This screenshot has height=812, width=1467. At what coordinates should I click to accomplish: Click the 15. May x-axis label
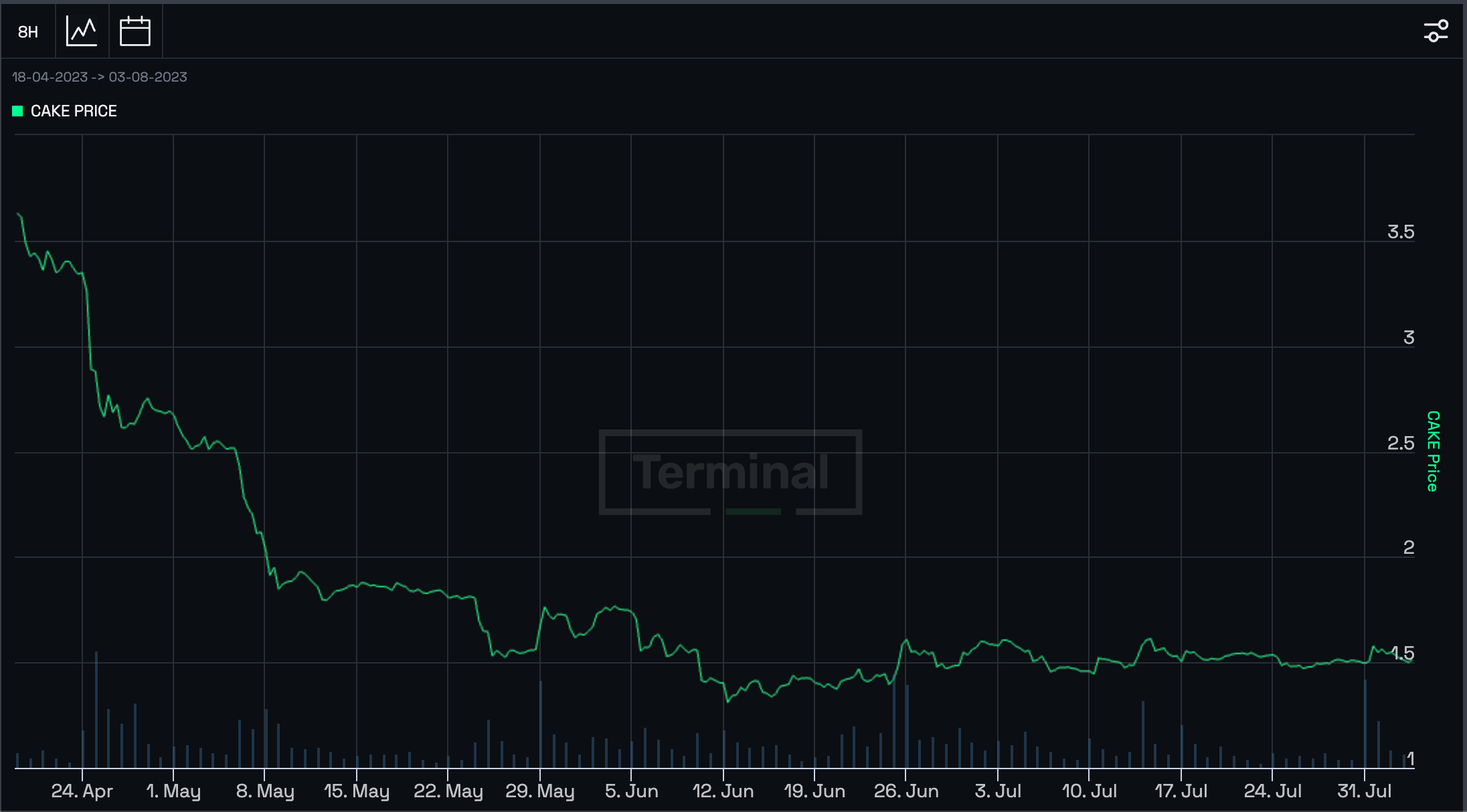tap(357, 791)
